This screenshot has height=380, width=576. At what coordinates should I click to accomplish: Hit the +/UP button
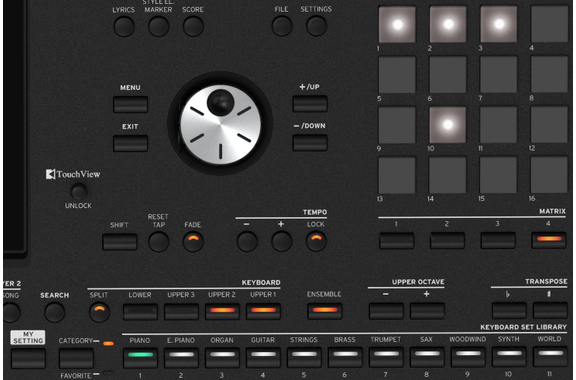pos(310,104)
